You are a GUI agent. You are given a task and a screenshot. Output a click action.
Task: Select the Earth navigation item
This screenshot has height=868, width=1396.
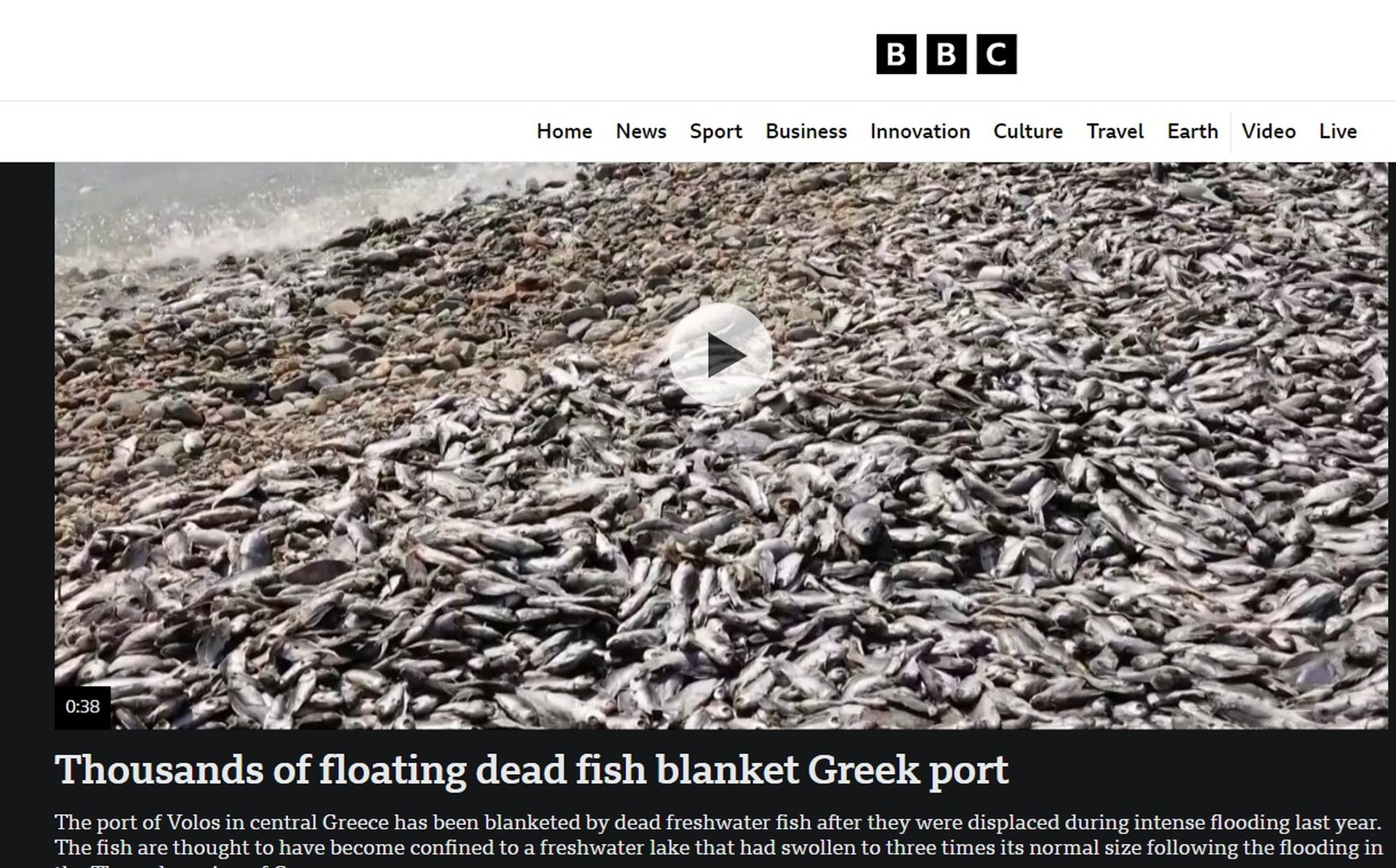[1192, 132]
